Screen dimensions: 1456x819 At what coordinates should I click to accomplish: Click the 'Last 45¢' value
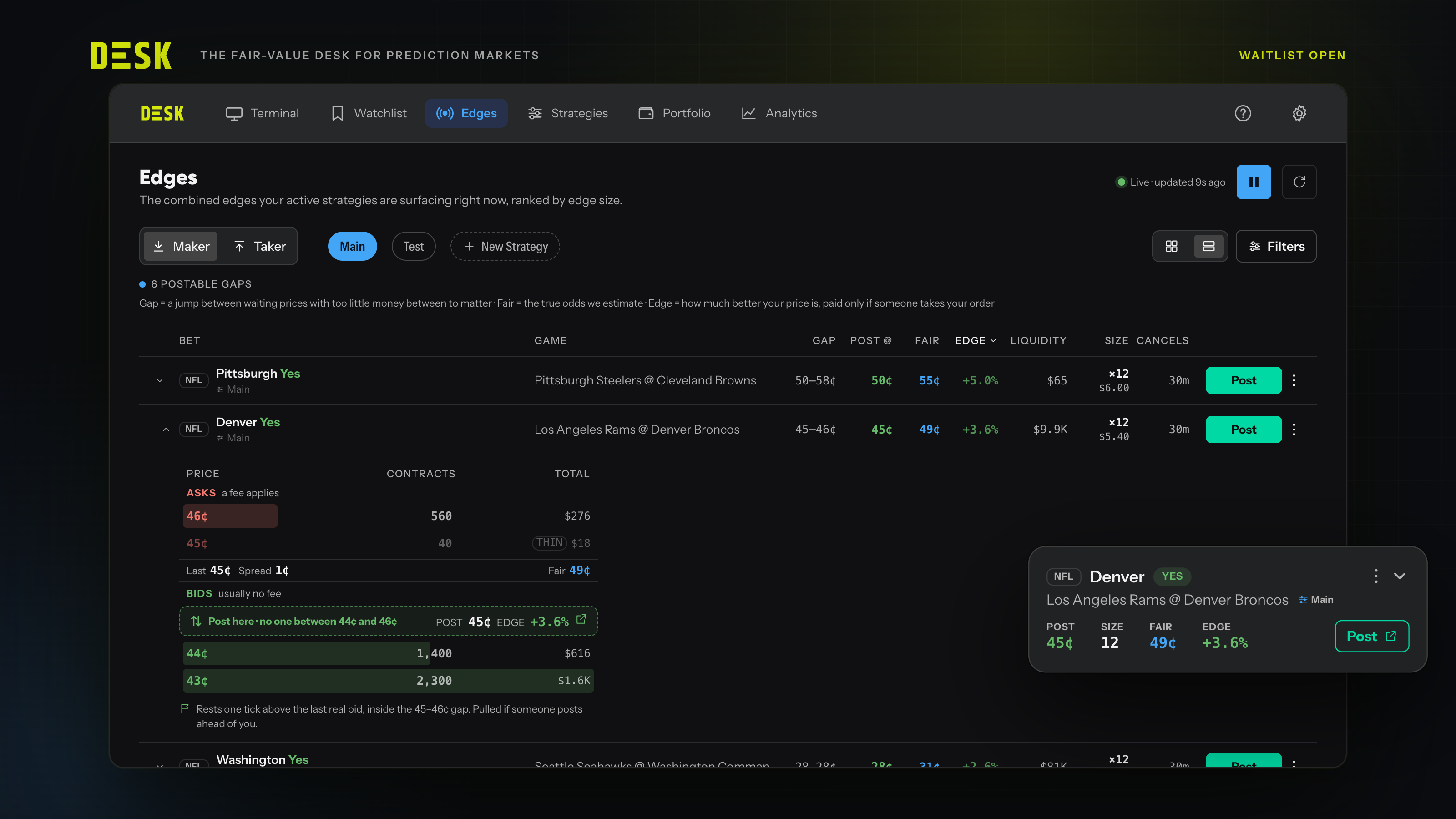[x=208, y=571]
